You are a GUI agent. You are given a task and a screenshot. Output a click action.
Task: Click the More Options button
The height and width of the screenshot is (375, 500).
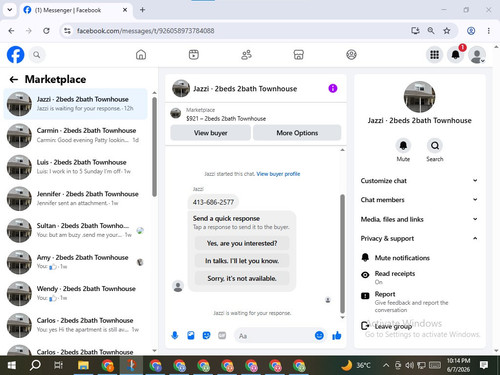tap(297, 133)
